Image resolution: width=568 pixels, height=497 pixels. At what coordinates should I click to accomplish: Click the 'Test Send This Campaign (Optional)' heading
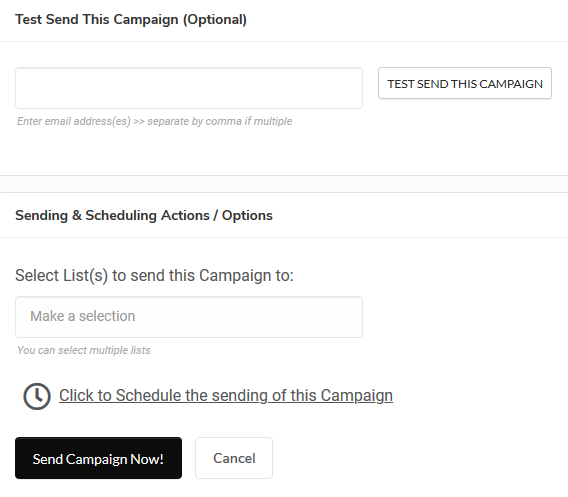[131, 20]
